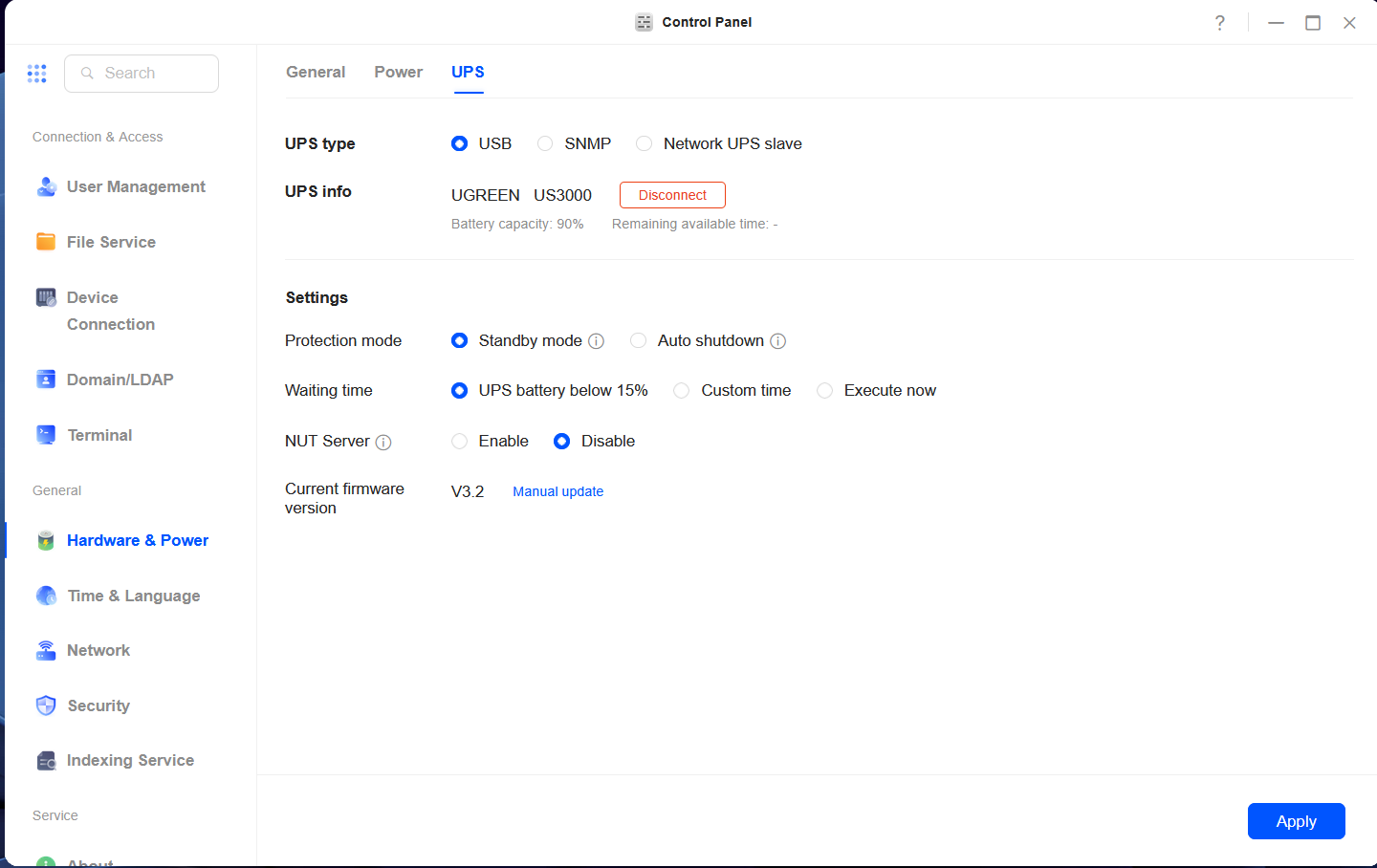Select UPS battery below 15% option
The width and height of the screenshot is (1377, 868).
pos(460,390)
